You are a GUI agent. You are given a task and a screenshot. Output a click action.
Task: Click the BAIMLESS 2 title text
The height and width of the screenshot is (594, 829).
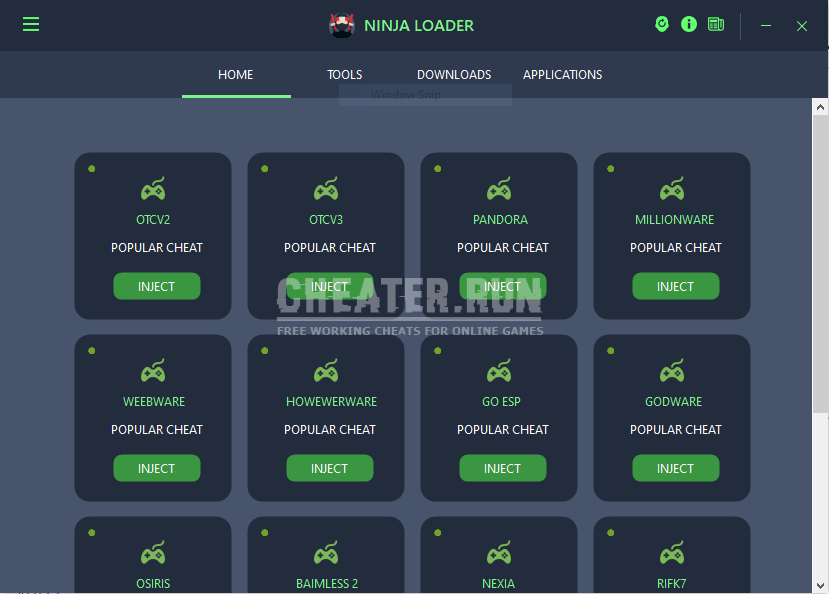click(x=327, y=583)
